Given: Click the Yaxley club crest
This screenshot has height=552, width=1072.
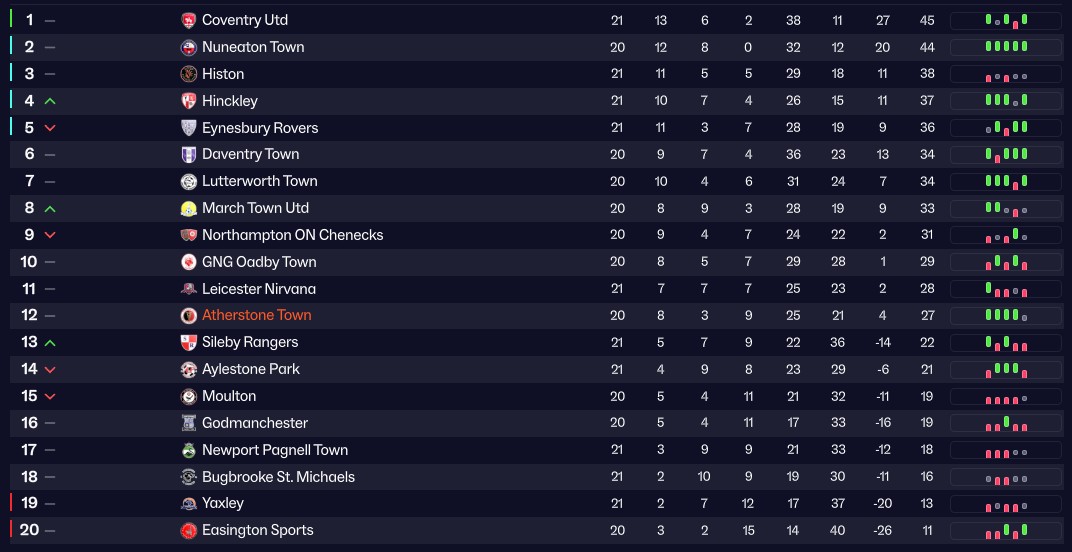Looking at the screenshot, I should (189, 503).
